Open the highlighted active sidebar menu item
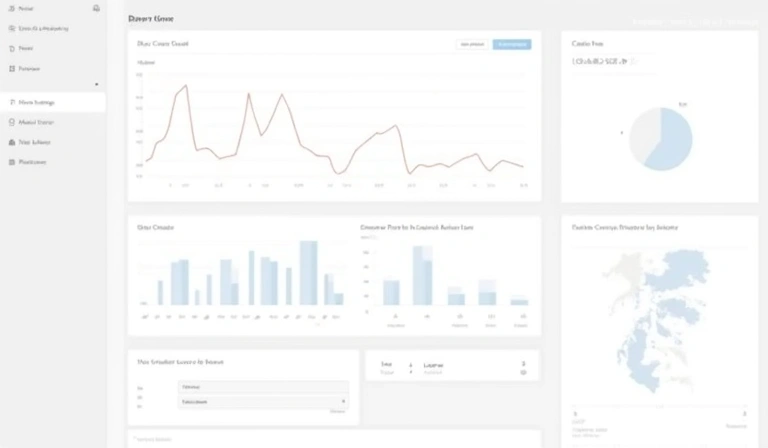This screenshot has width=768, height=448. tap(52, 102)
